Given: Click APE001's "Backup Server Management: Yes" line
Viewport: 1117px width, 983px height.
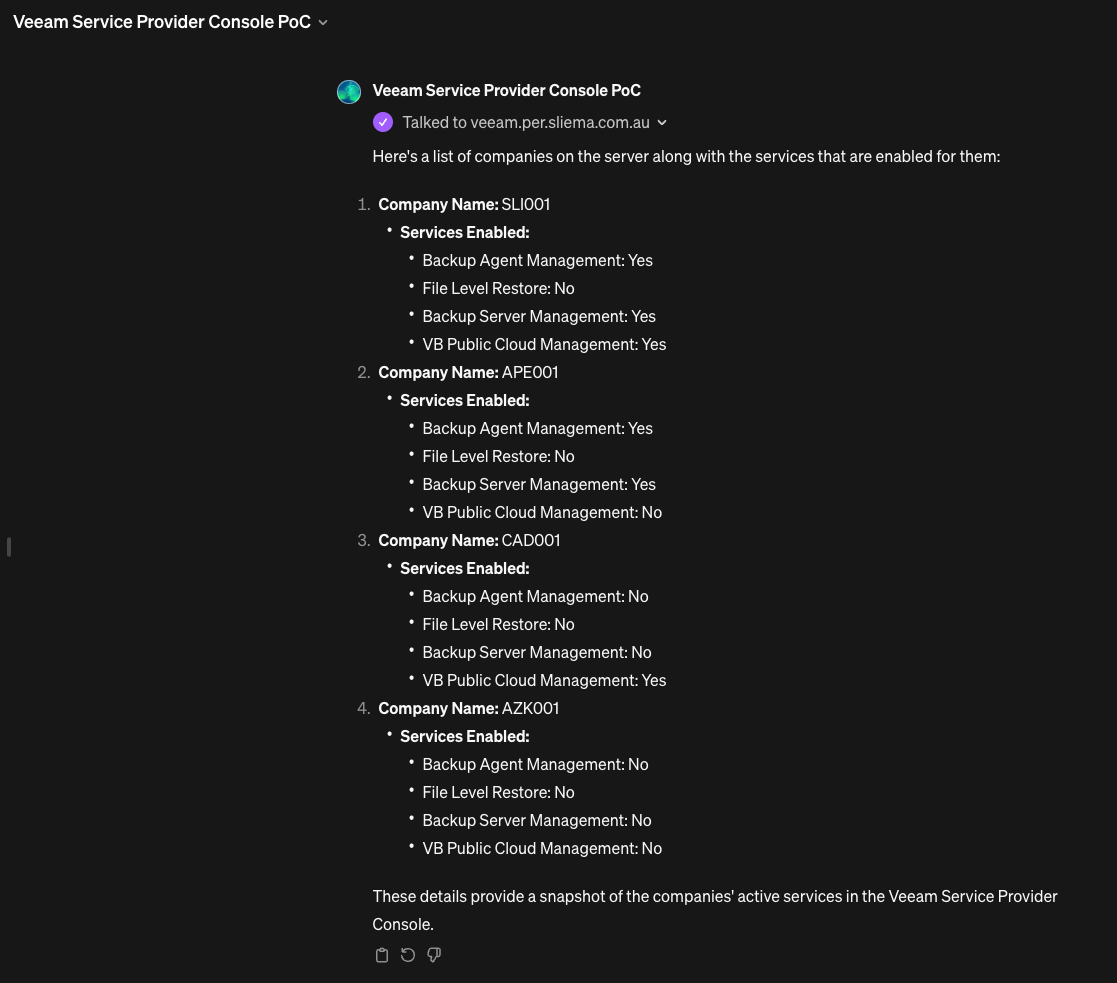Looking at the screenshot, I should [539, 484].
